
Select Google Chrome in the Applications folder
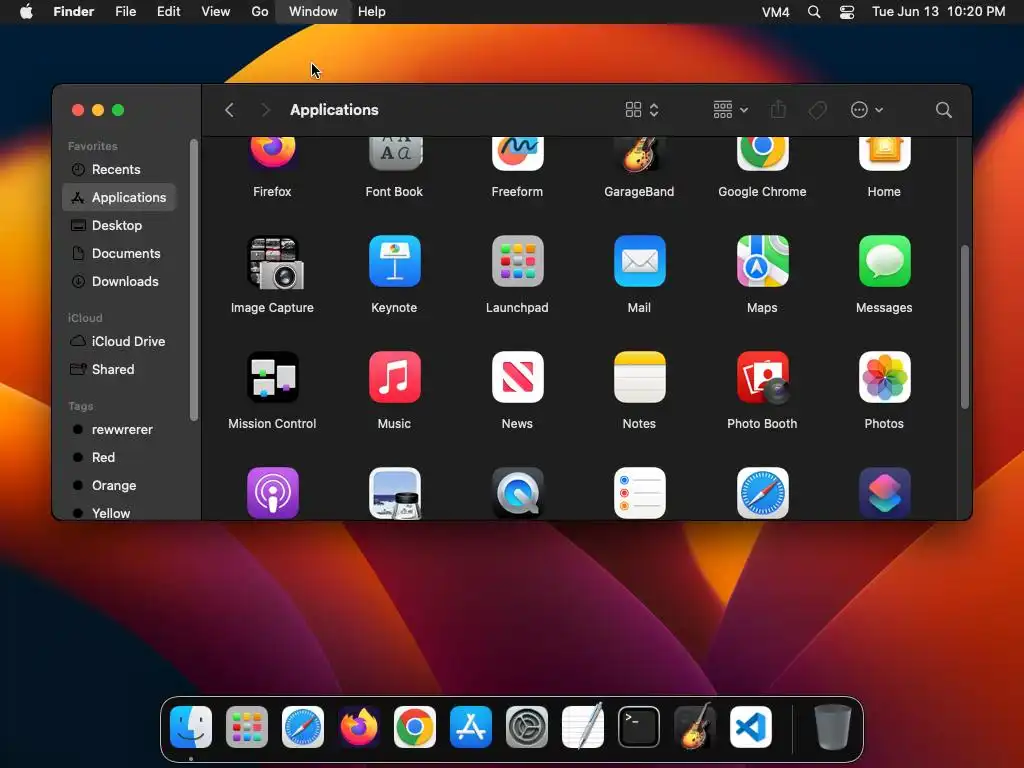pos(762,154)
